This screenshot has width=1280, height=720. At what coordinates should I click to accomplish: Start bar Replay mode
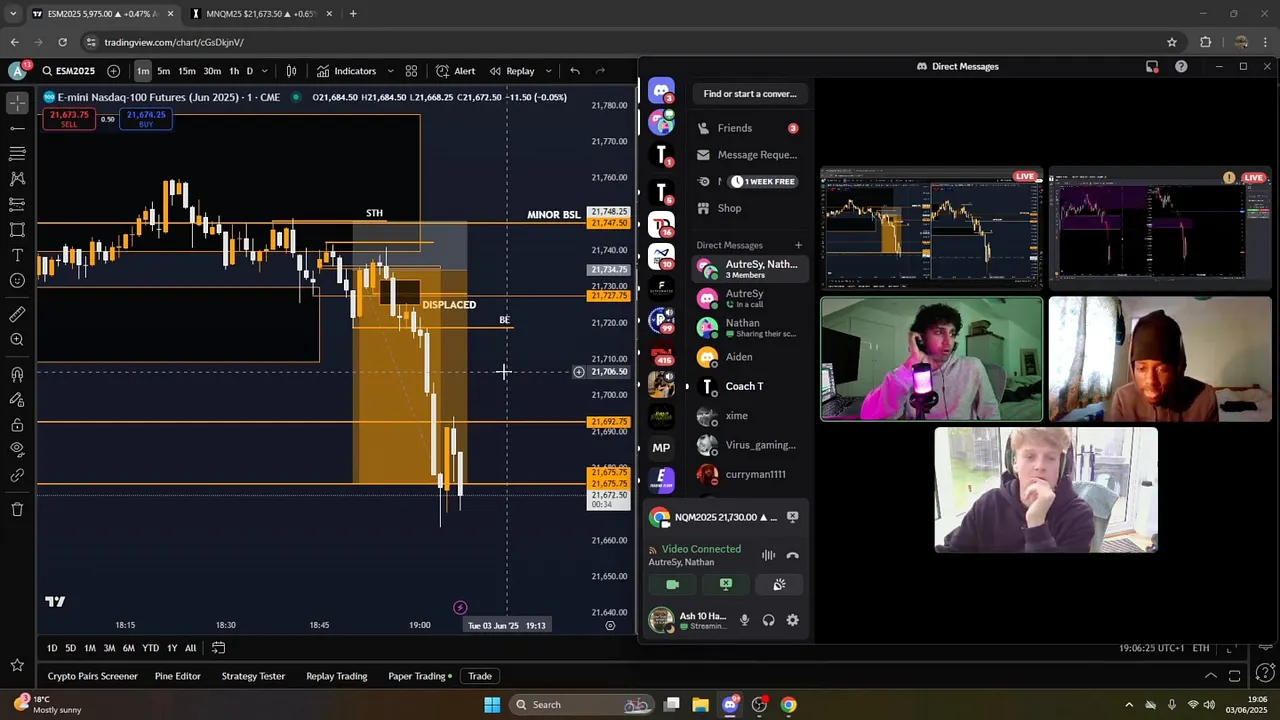(x=512, y=71)
